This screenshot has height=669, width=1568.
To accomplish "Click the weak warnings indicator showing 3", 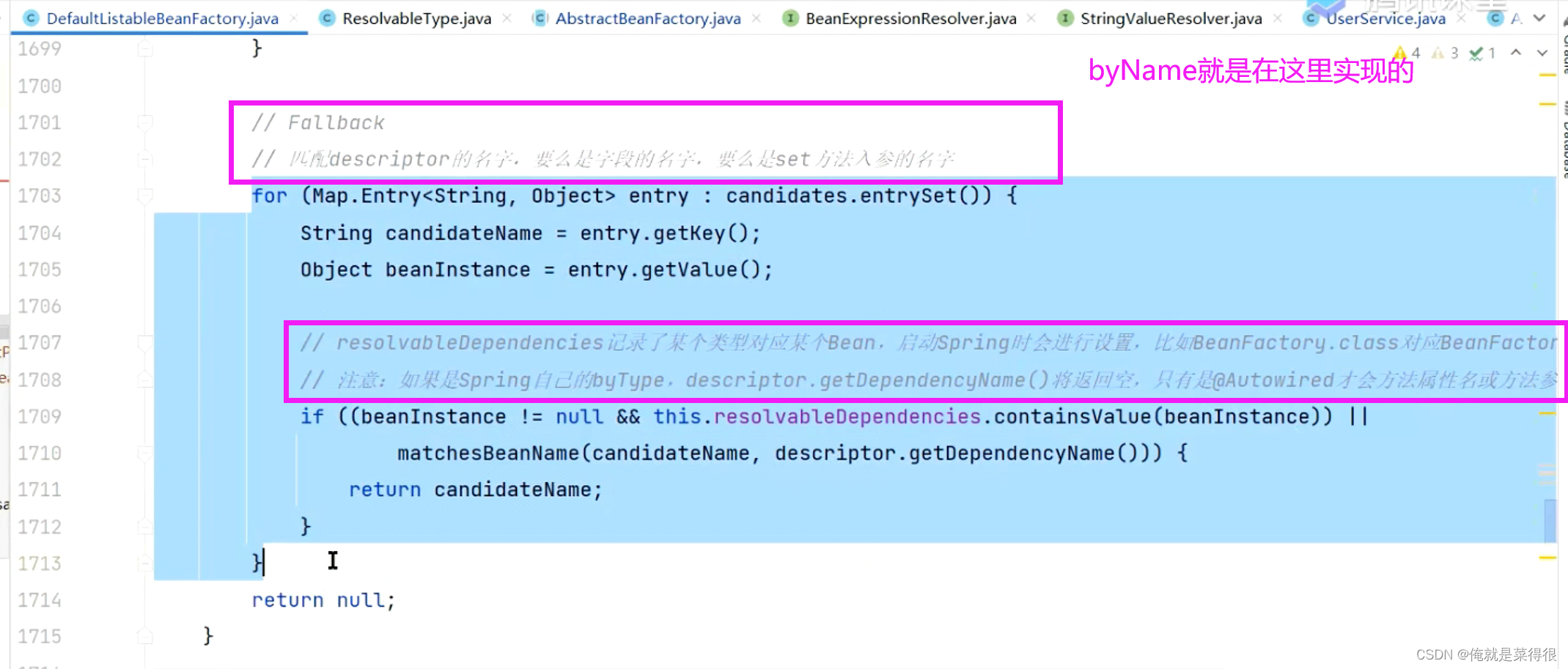I will [x=1446, y=53].
